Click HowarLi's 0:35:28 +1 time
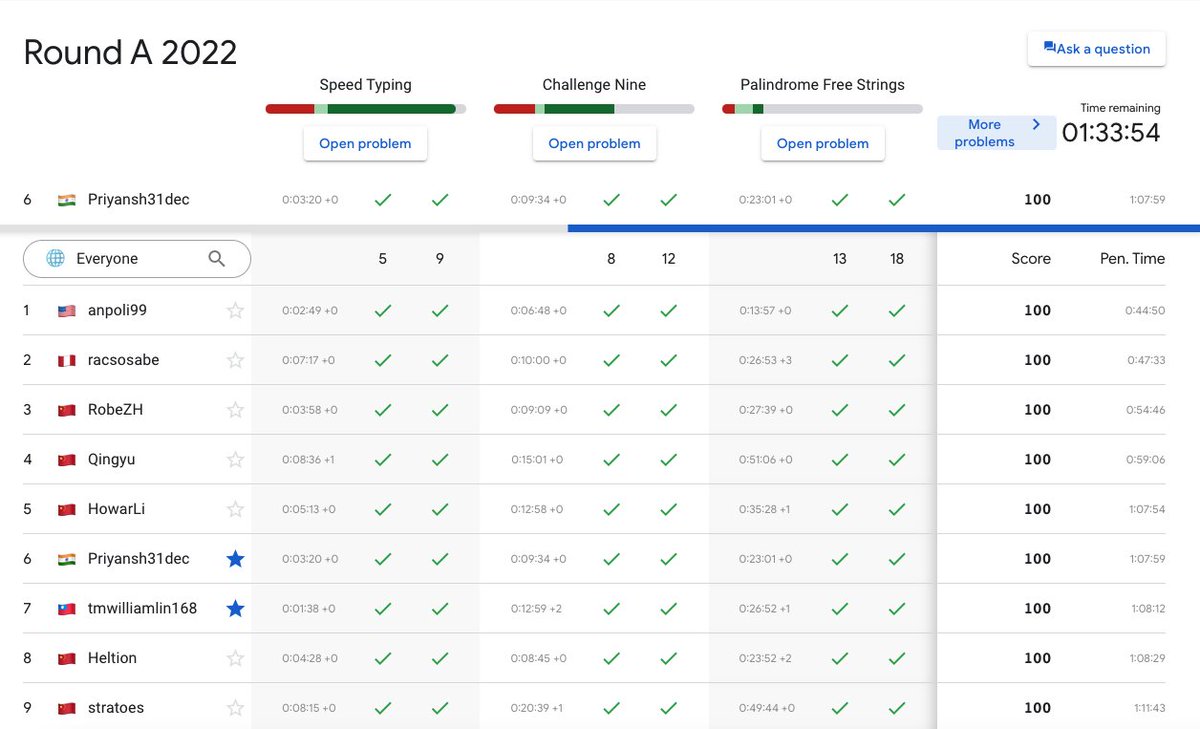Viewport: 1200px width, 729px height. pos(765,510)
